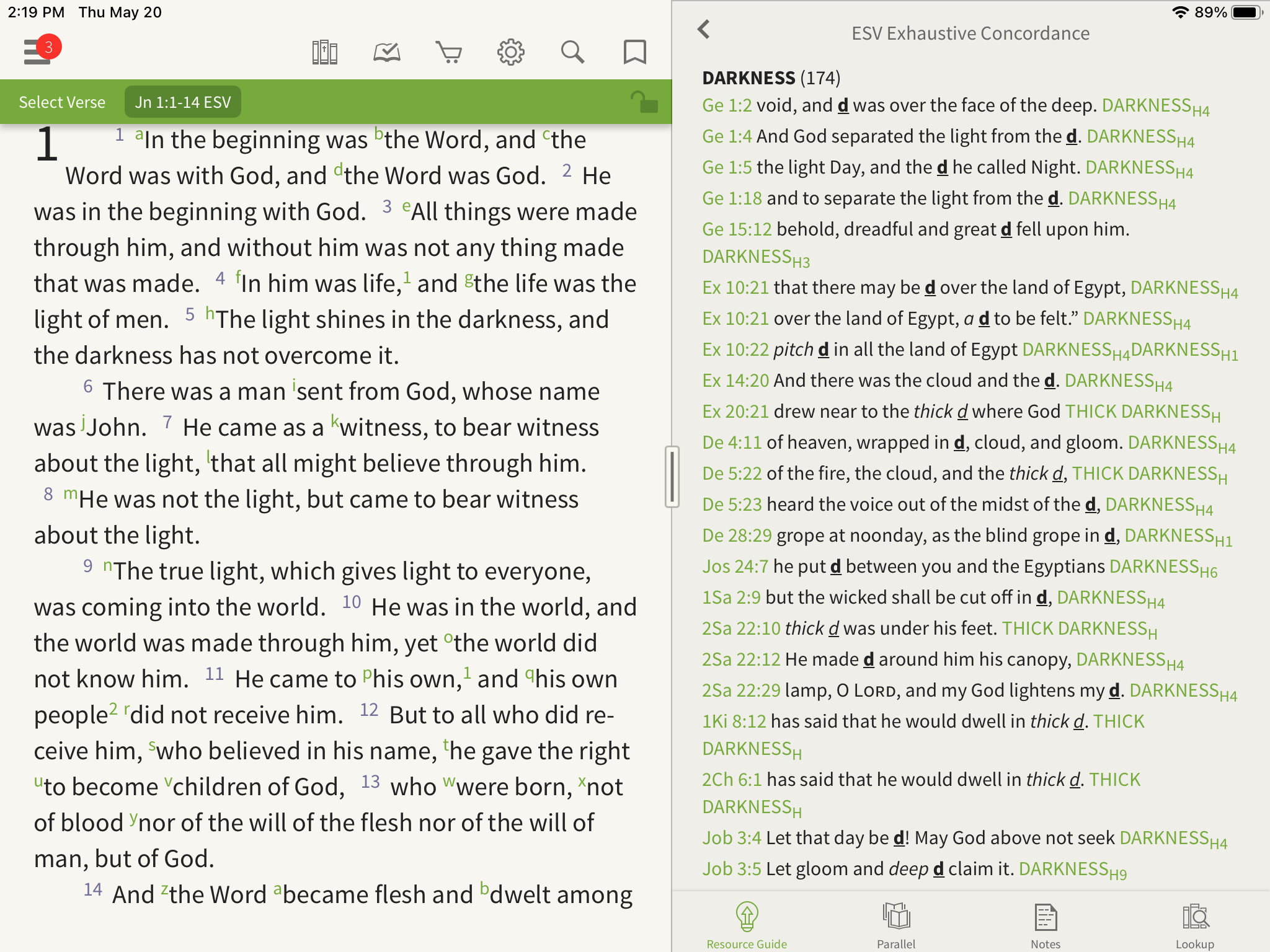
Task: Tap footnote marker 'n' before 'The true light'
Action: click(x=107, y=565)
